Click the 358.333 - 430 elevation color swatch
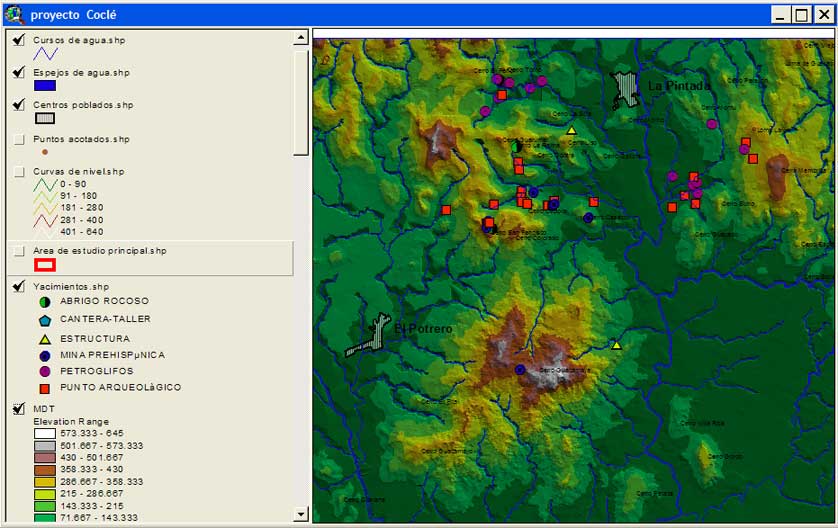This screenshot has width=838, height=528. [46, 469]
